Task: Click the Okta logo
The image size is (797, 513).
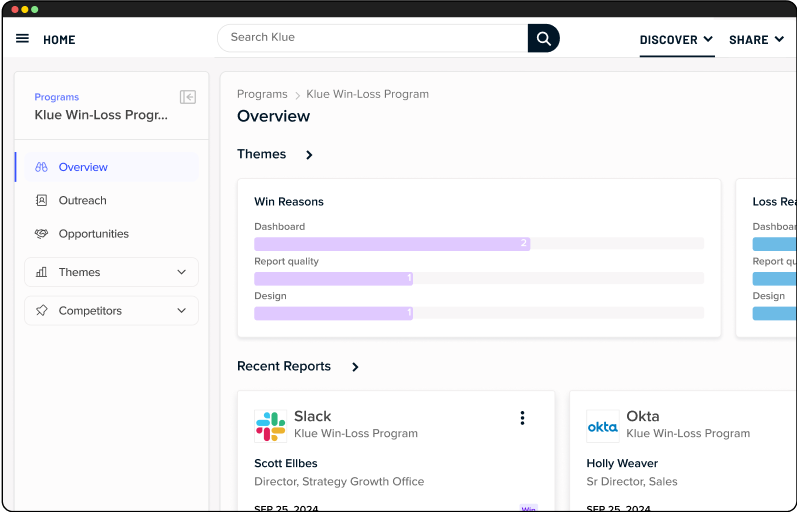Action: (602, 426)
